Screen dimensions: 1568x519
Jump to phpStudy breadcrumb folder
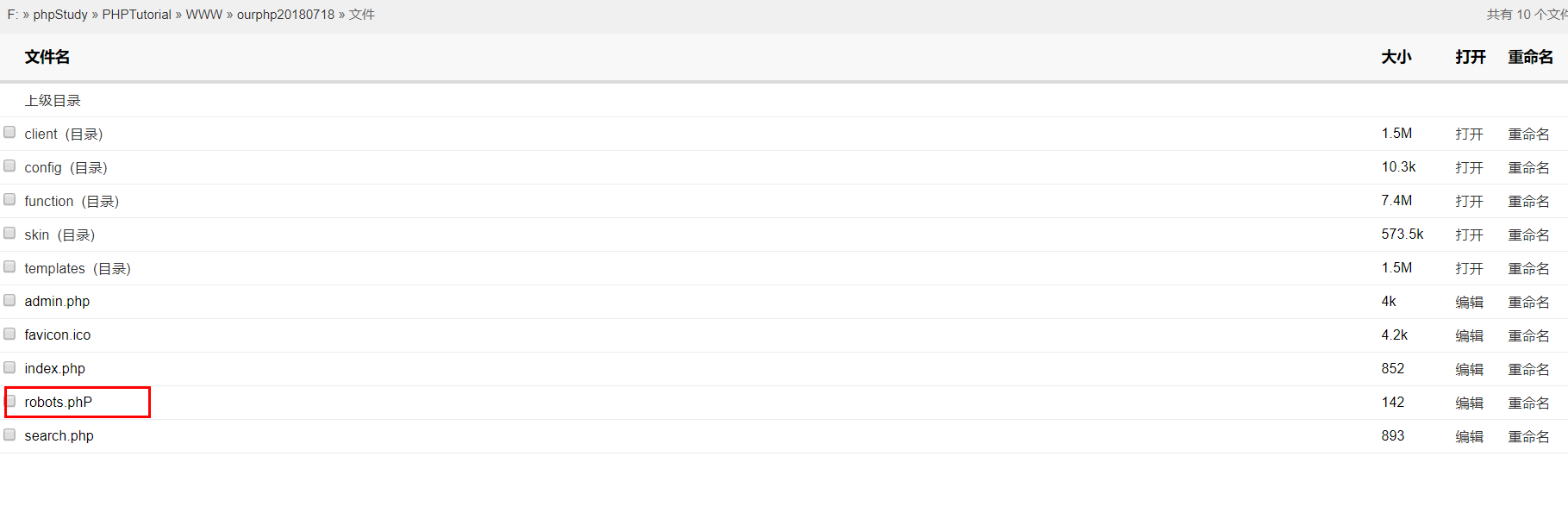click(60, 15)
